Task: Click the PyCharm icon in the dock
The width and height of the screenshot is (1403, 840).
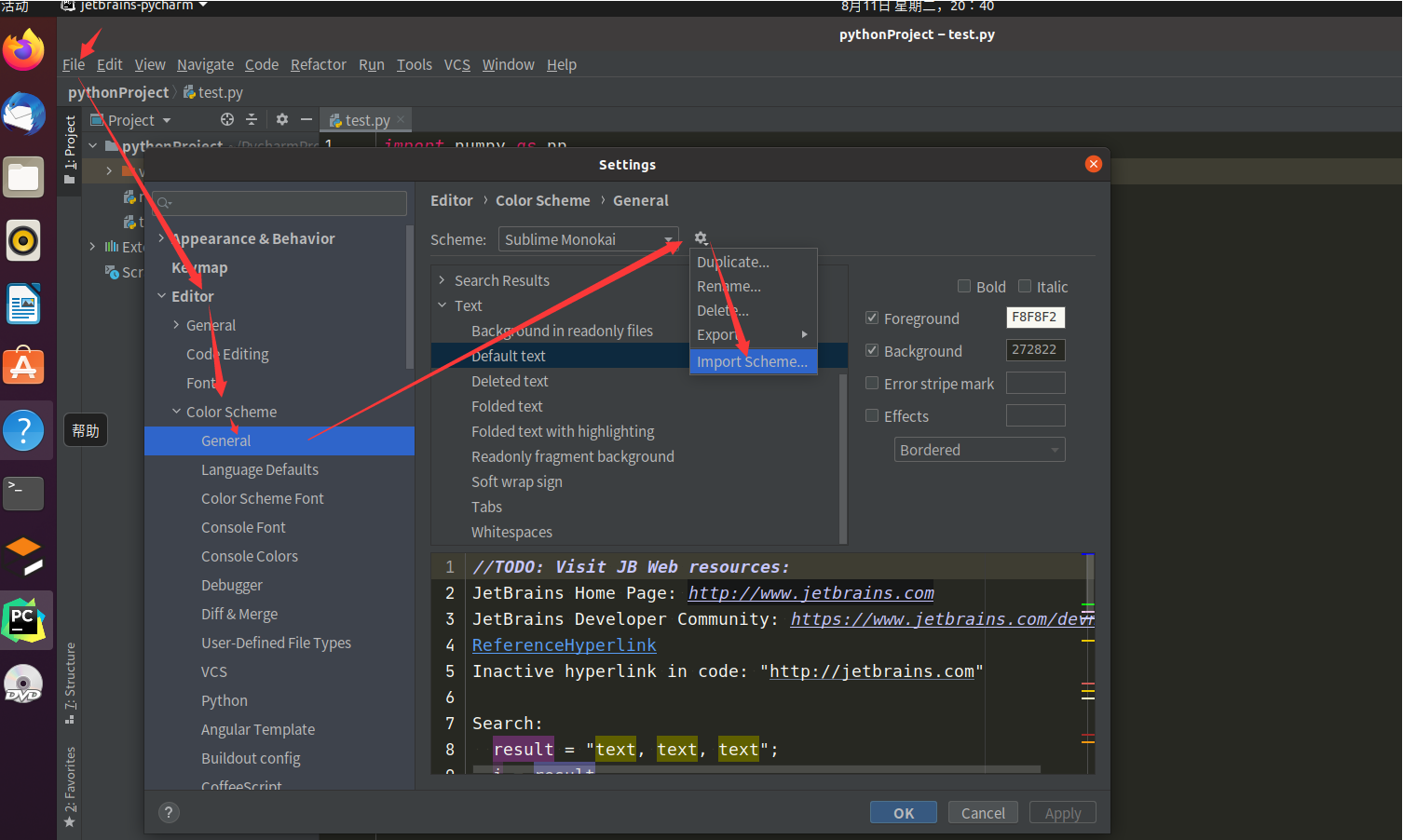Action: click(23, 619)
